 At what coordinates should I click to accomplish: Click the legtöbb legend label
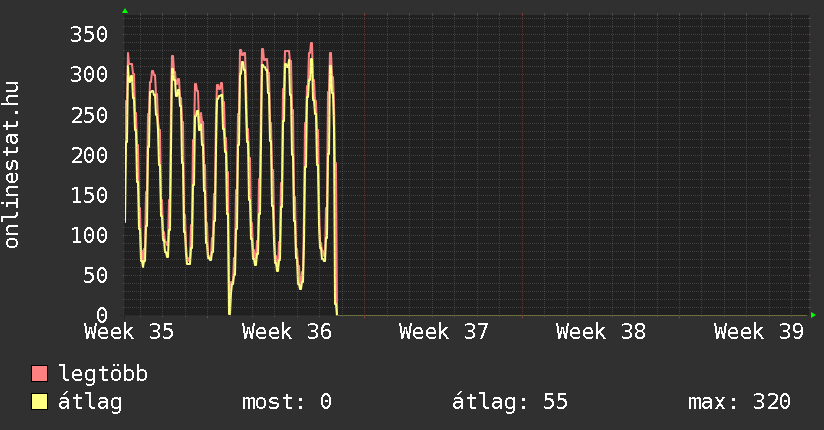pyautogui.click(x=103, y=375)
